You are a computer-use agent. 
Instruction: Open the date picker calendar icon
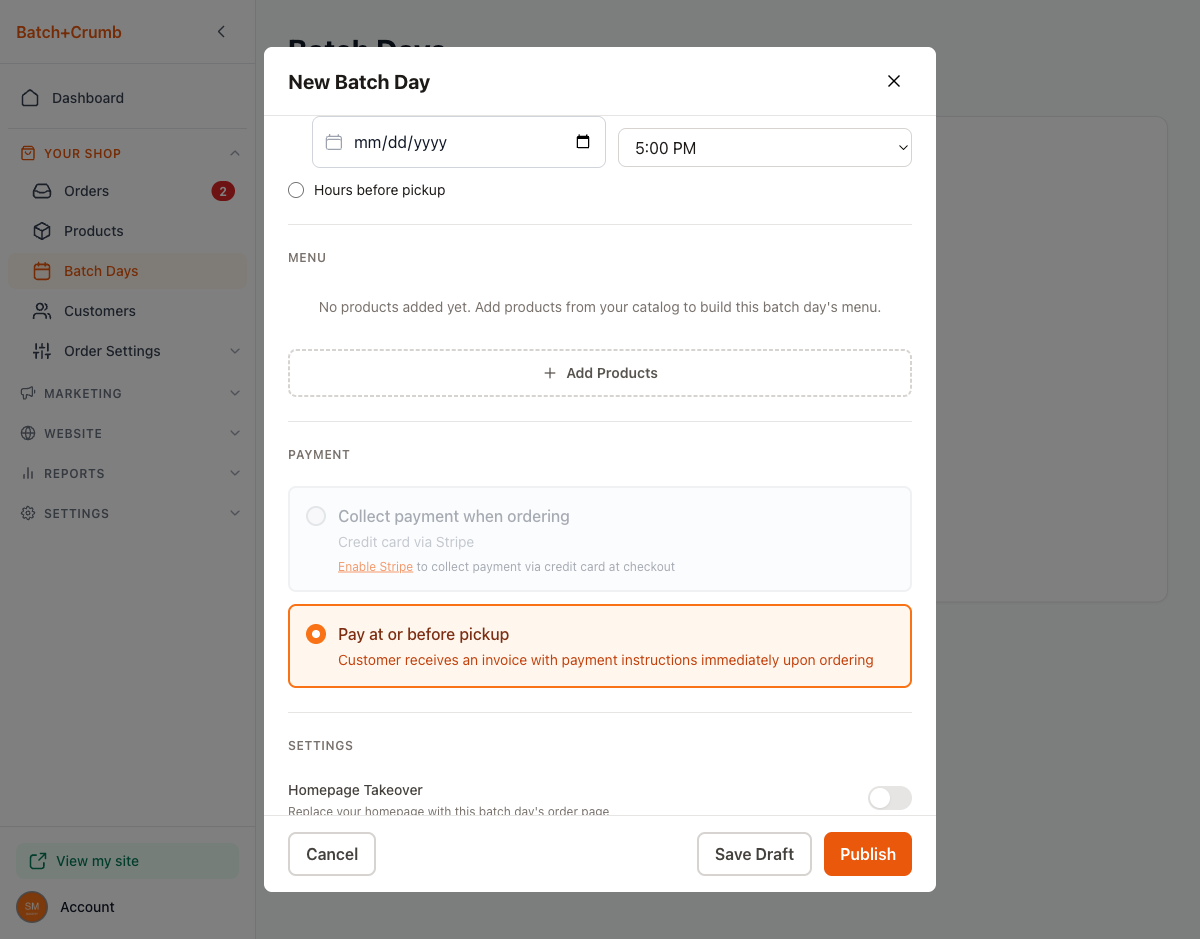[x=583, y=142]
